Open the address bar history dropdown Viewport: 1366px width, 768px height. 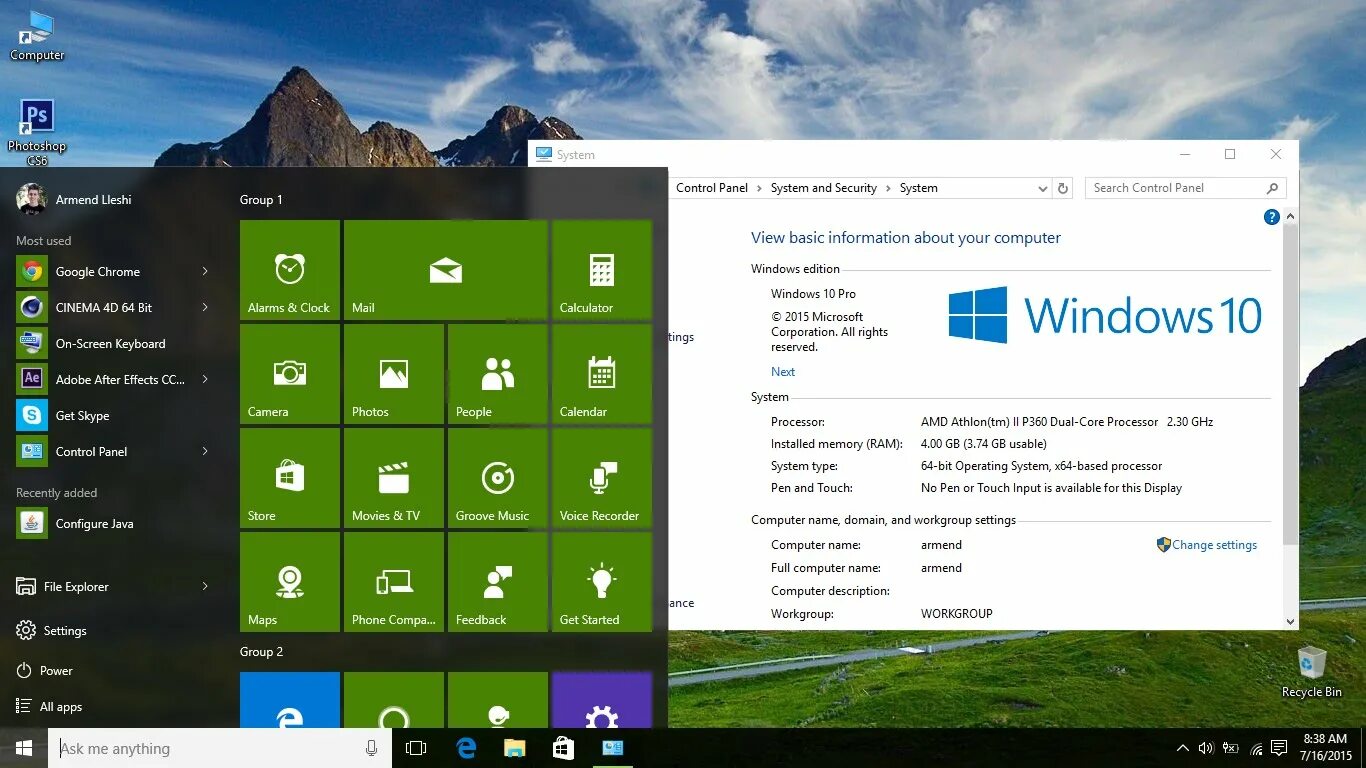tap(1042, 188)
